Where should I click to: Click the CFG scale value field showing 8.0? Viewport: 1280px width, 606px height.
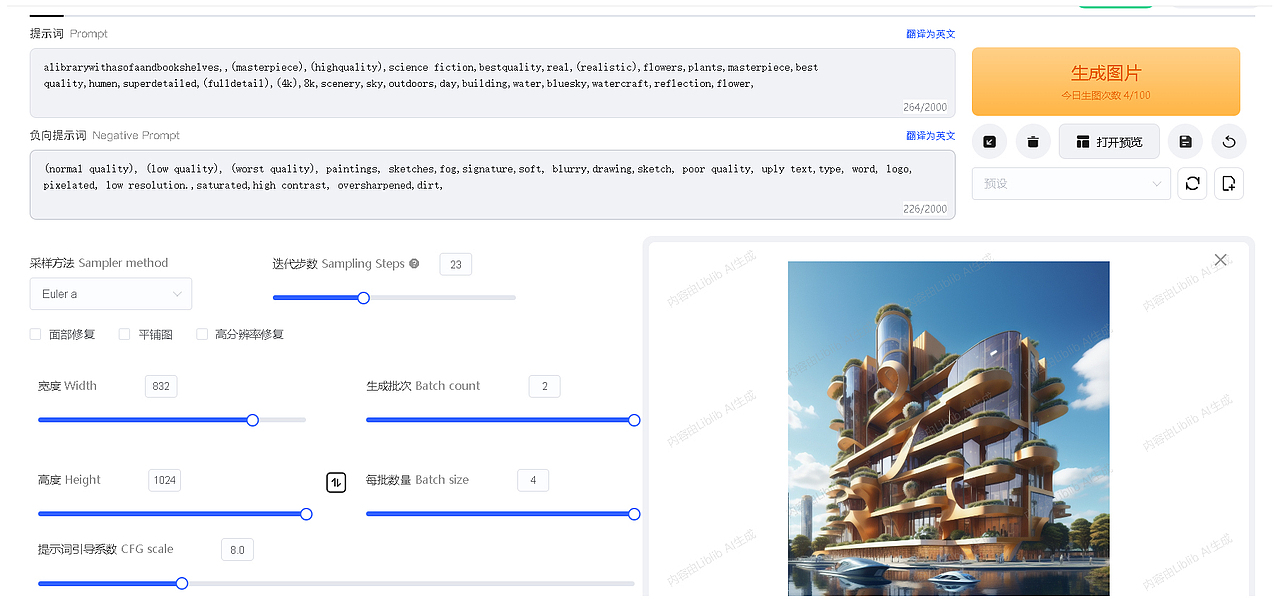(237, 549)
